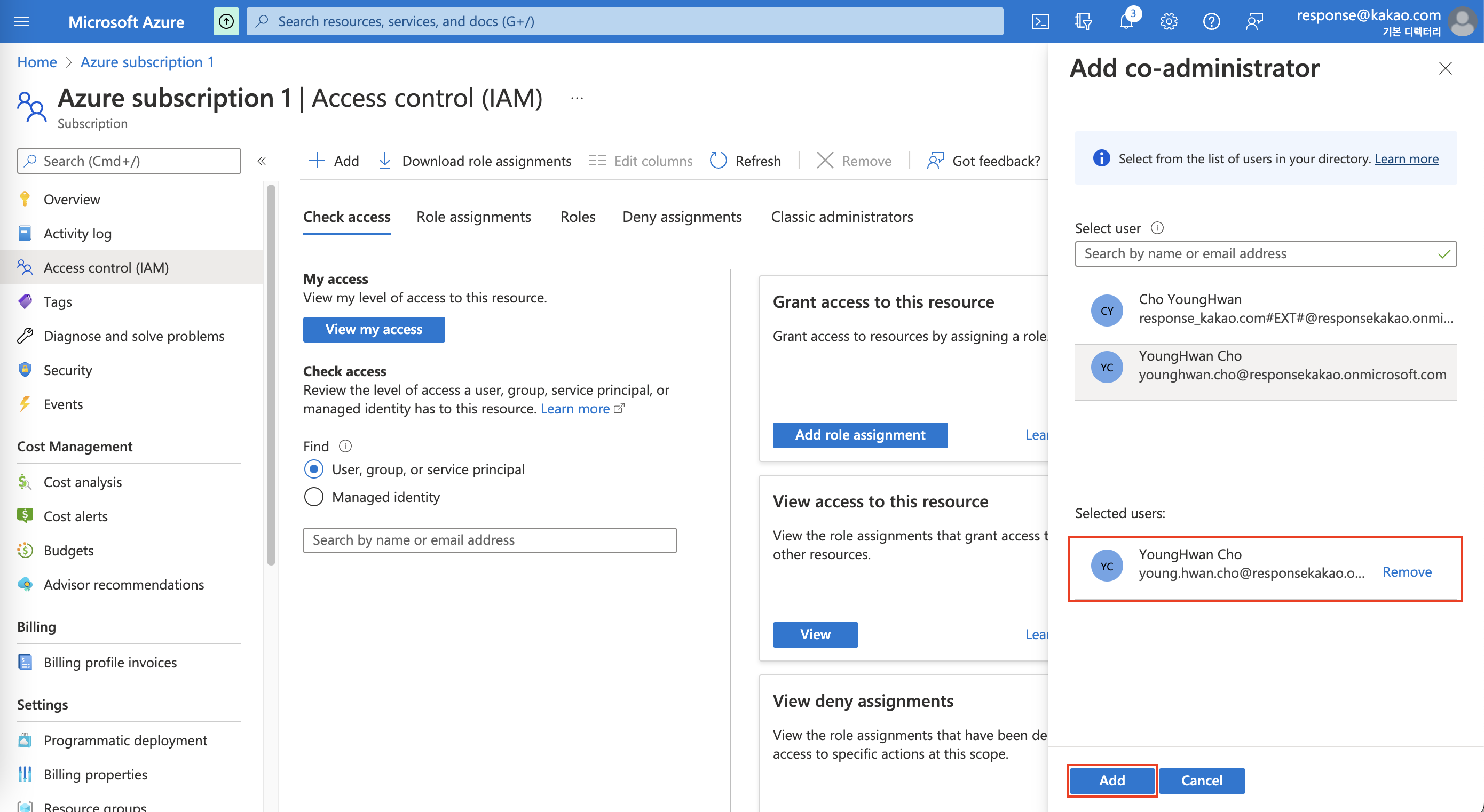Select Managed identity radio button
The height and width of the screenshot is (812, 1484).
pos(314,497)
